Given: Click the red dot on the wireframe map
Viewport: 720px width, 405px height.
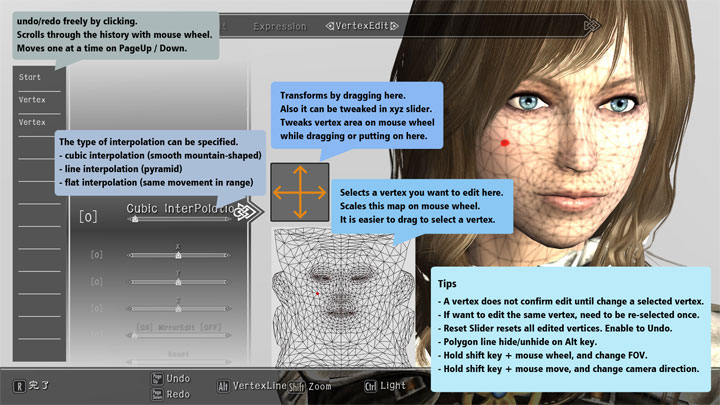Looking at the screenshot, I should tap(317, 293).
